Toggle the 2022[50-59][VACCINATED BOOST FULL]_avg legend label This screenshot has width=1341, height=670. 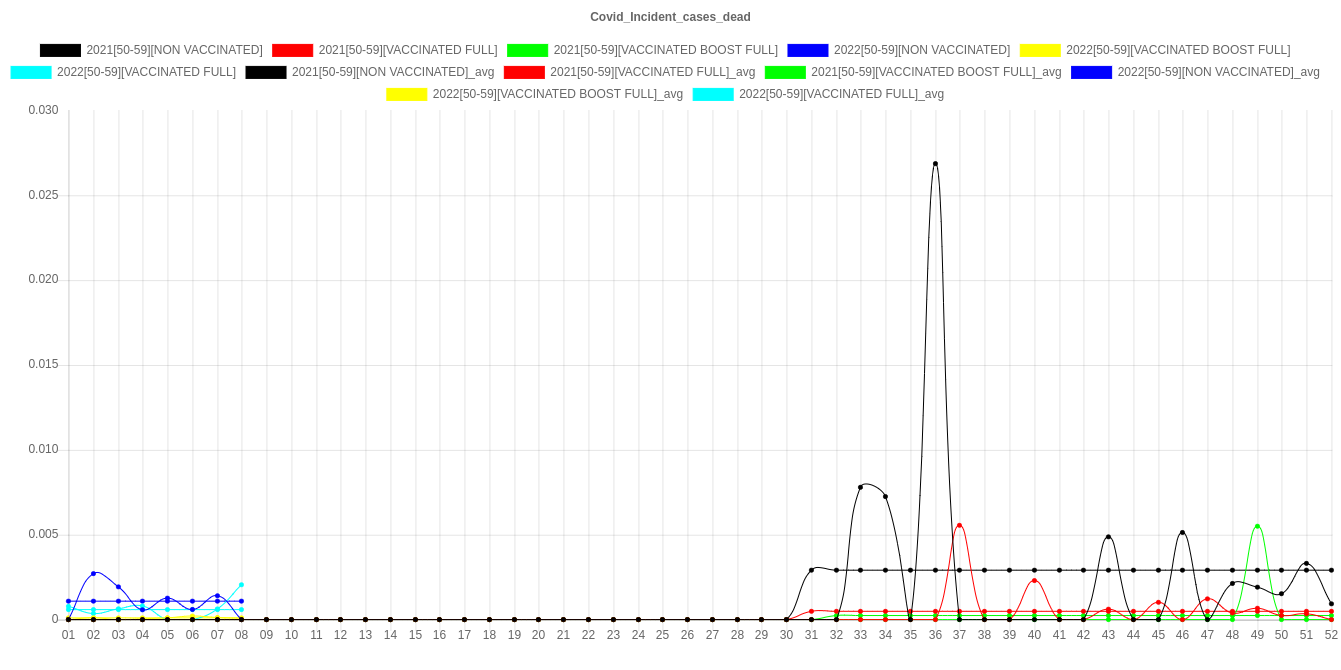(557, 94)
